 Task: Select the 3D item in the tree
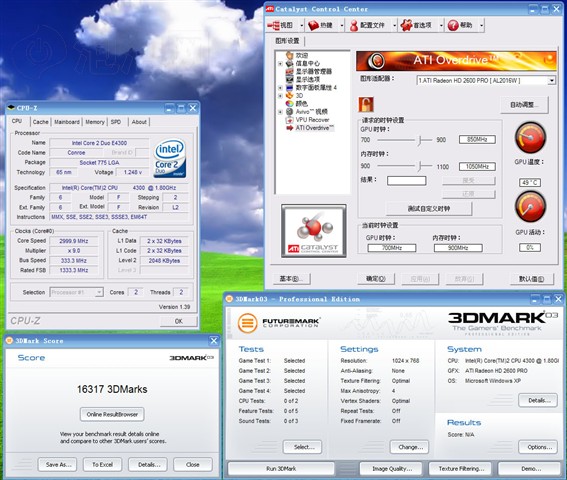[x=299, y=95]
